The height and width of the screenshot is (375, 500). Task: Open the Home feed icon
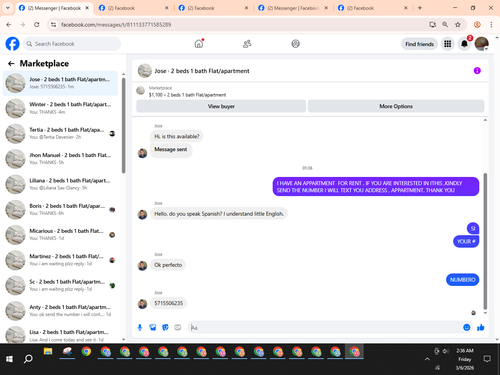tap(199, 44)
